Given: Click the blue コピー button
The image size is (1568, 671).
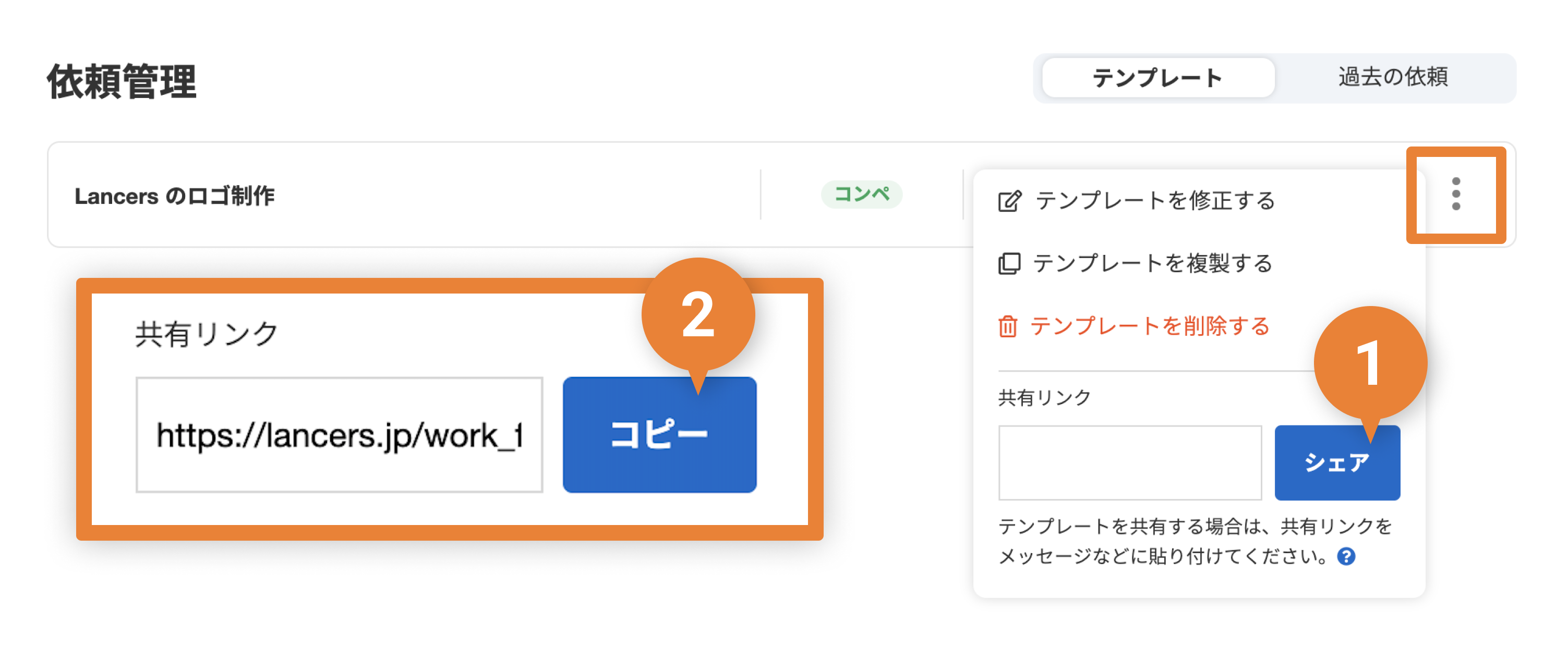Looking at the screenshot, I should pos(659,434).
